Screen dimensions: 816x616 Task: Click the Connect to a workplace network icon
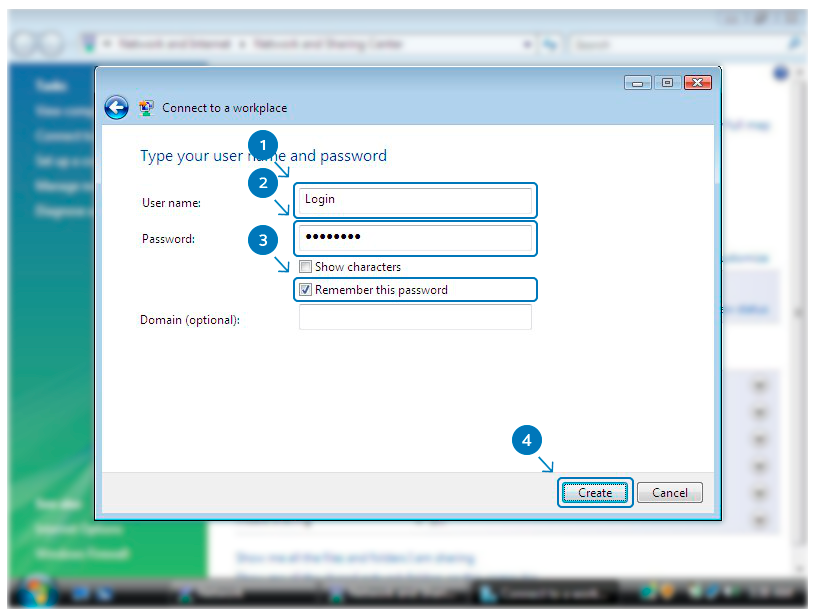coord(146,108)
